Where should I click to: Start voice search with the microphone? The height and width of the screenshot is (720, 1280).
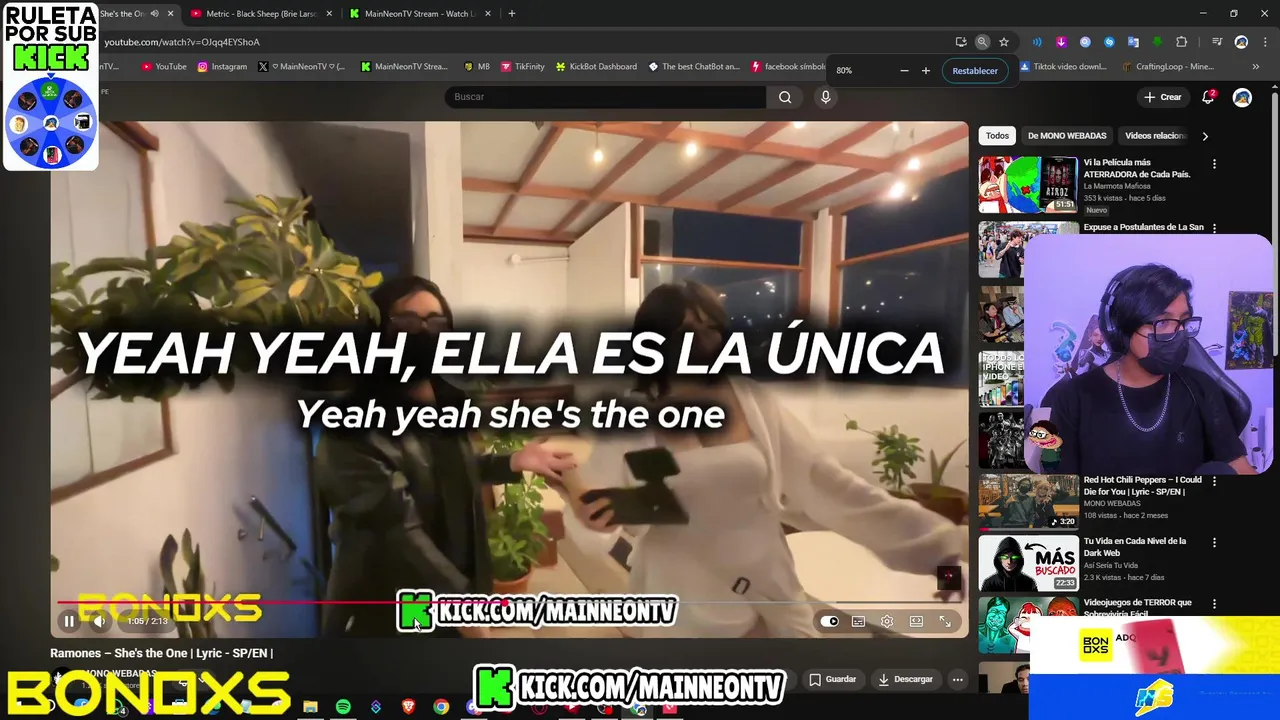click(x=825, y=97)
